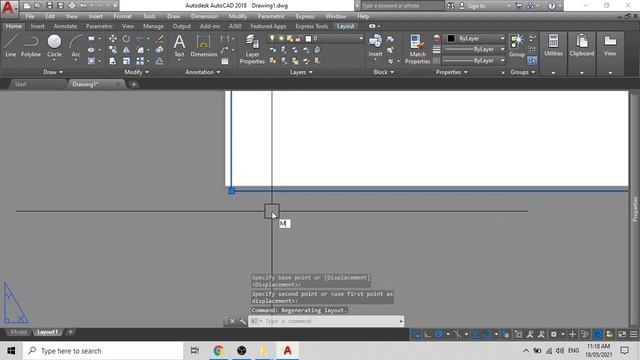The width and height of the screenshot is (640, 360).
Task: Open Layer Properties manager
Action: click(x=252, y=49)
